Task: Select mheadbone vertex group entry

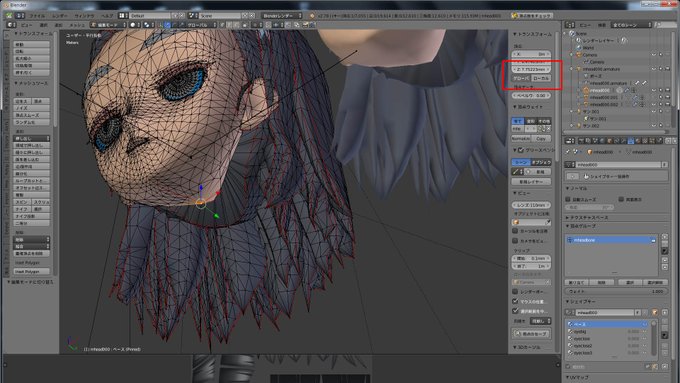Action: tap(611, 240)
